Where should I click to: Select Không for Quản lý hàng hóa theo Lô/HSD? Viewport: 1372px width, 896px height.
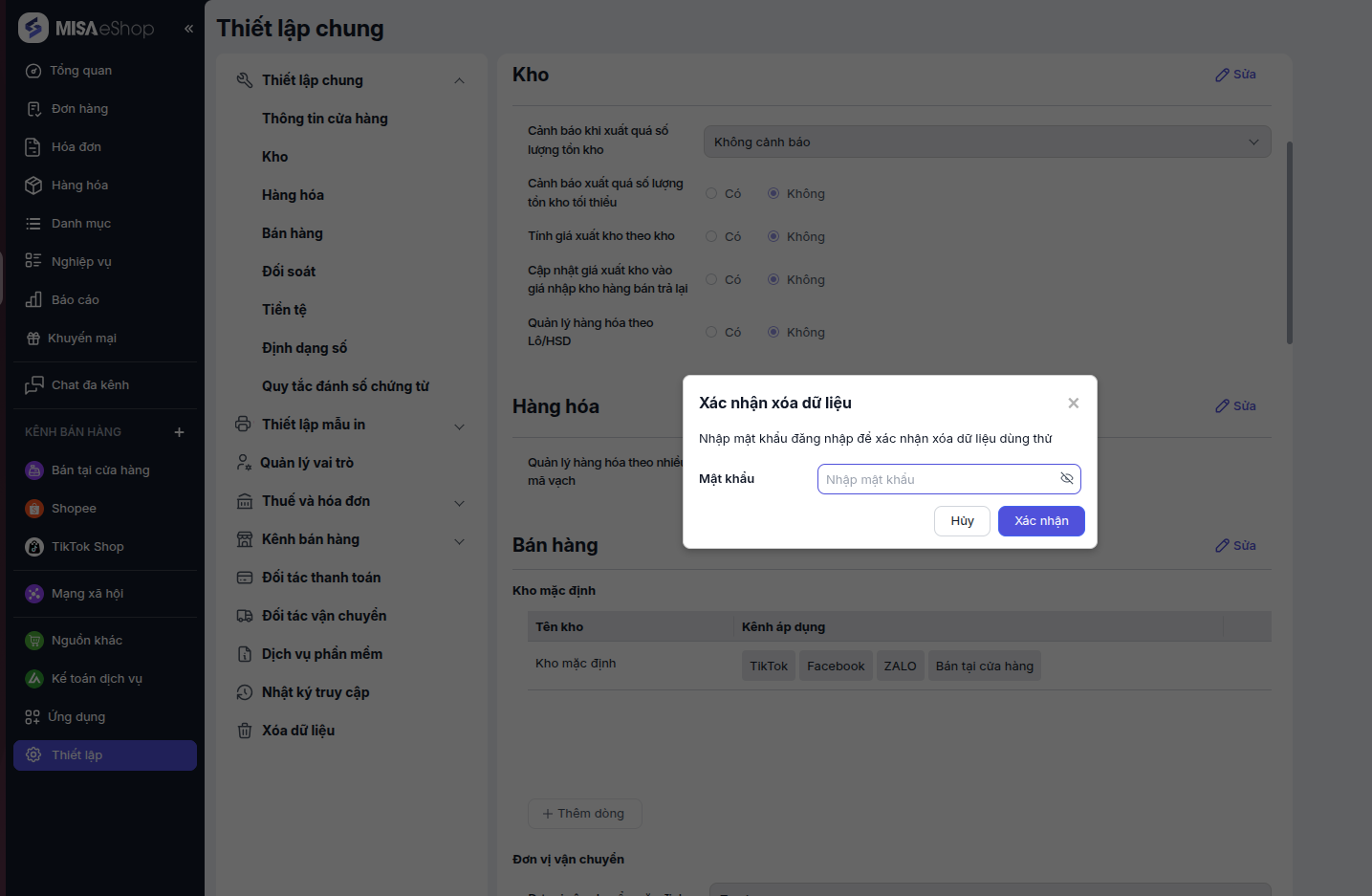(x=773, y=333)
